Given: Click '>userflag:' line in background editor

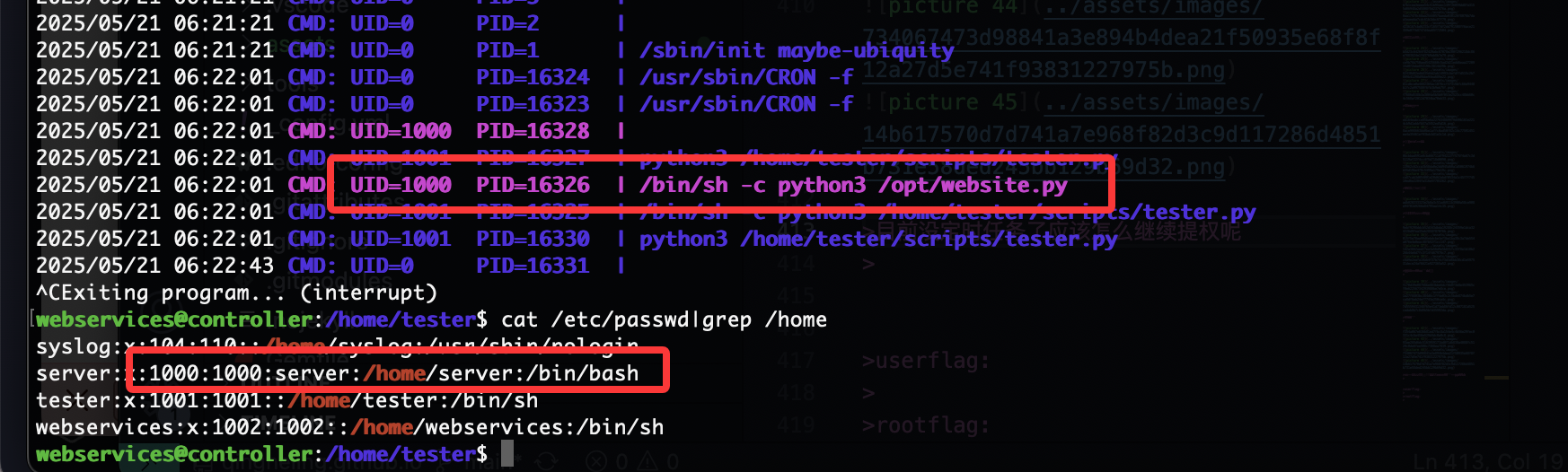Looking at the screenshot, I should pyautogui.click(x=926, y=362).
